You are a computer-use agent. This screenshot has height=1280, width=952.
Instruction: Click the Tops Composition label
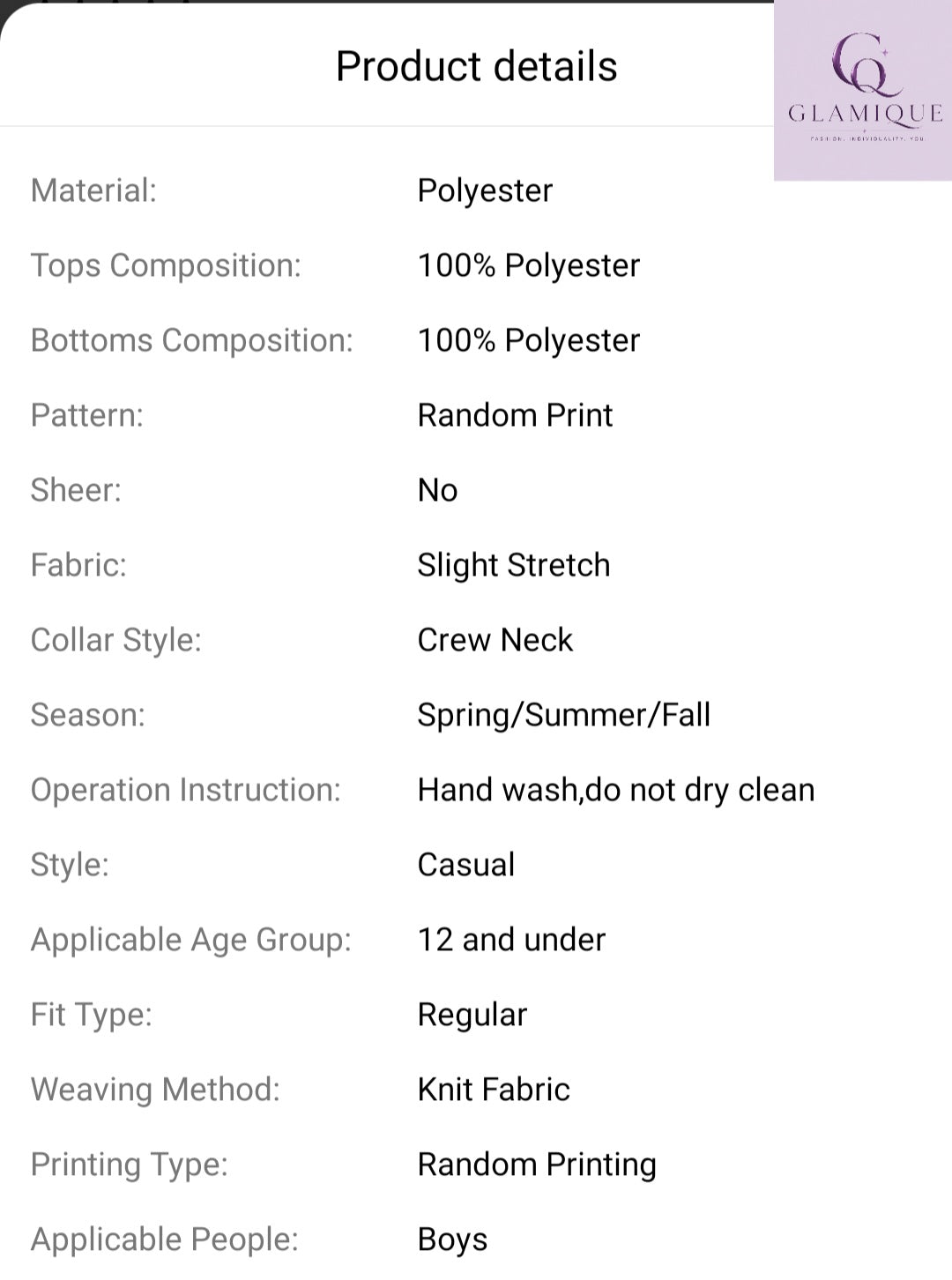tap(166, 266)
